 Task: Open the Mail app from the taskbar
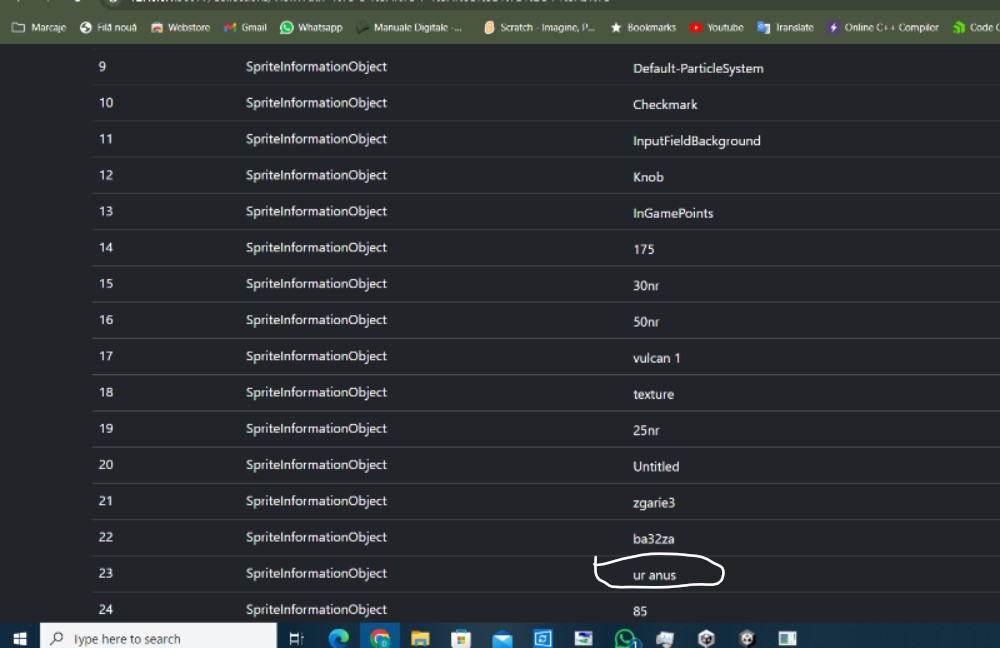click(502, 638)
